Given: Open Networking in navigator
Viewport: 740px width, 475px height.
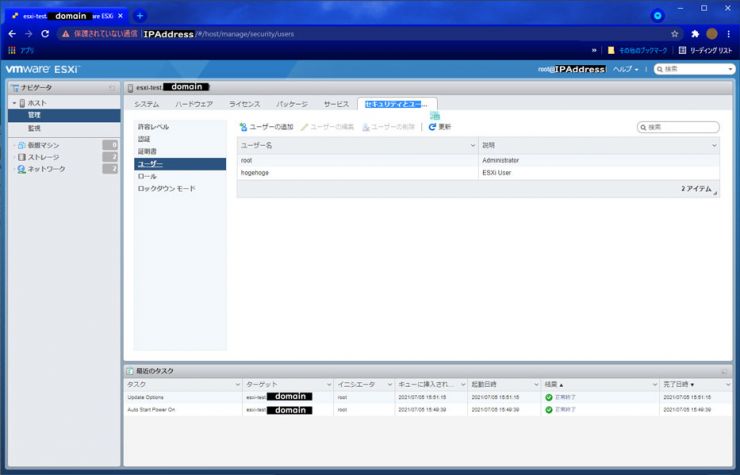Looking at the screenshot, I should point(46,169).
